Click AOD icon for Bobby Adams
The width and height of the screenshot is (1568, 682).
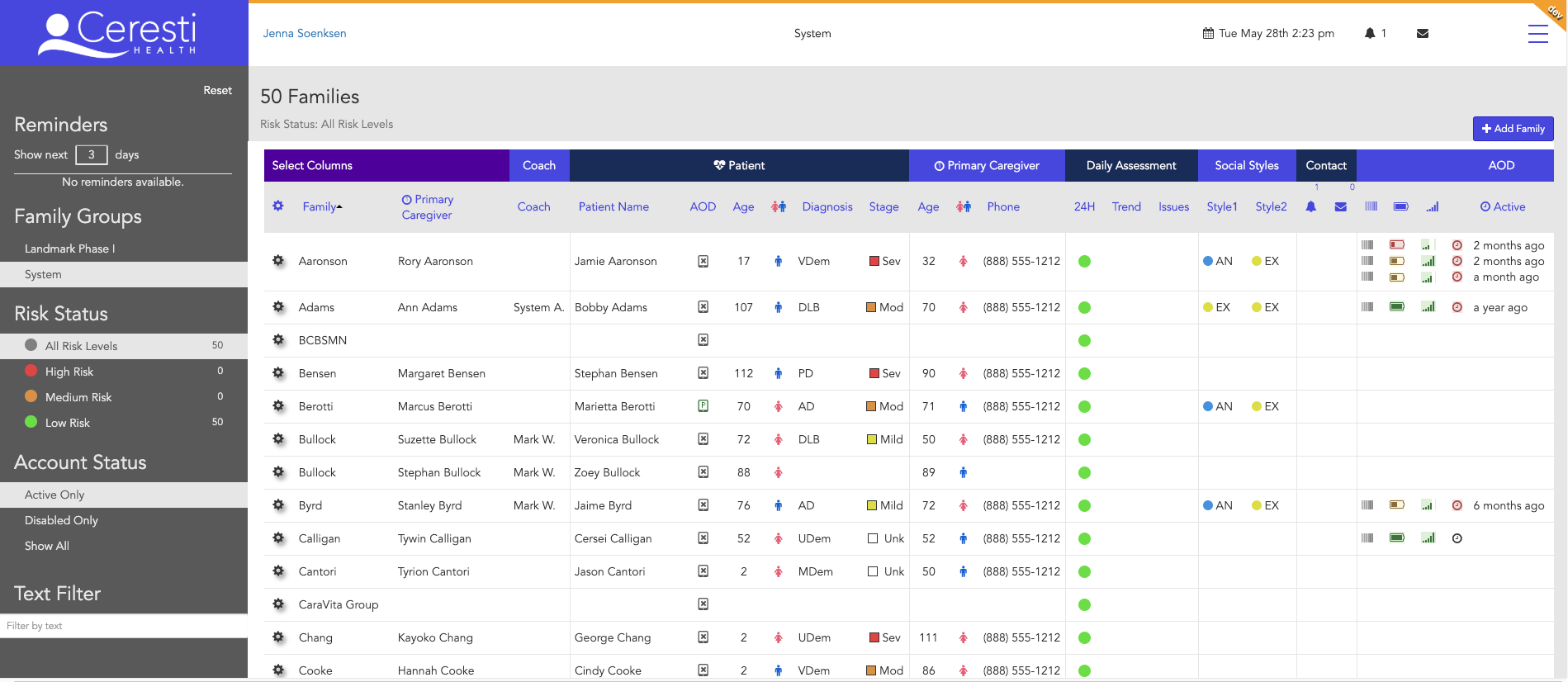coord(703,307)
